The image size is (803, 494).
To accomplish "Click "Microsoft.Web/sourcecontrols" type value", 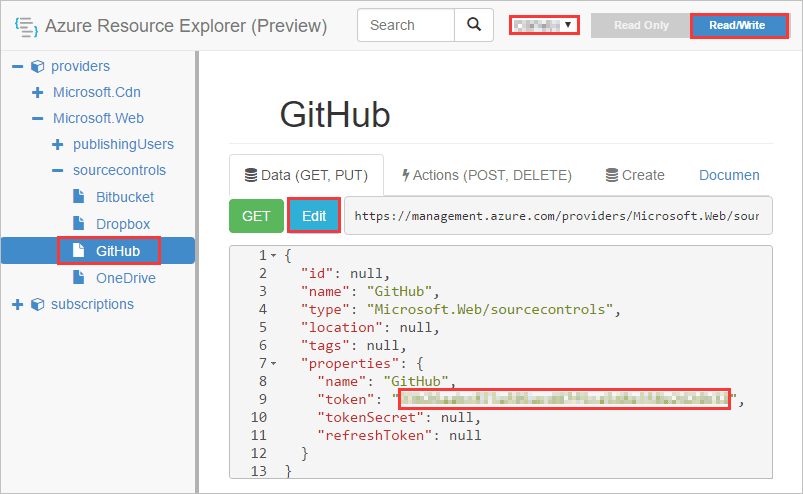I will click(490, 309).
